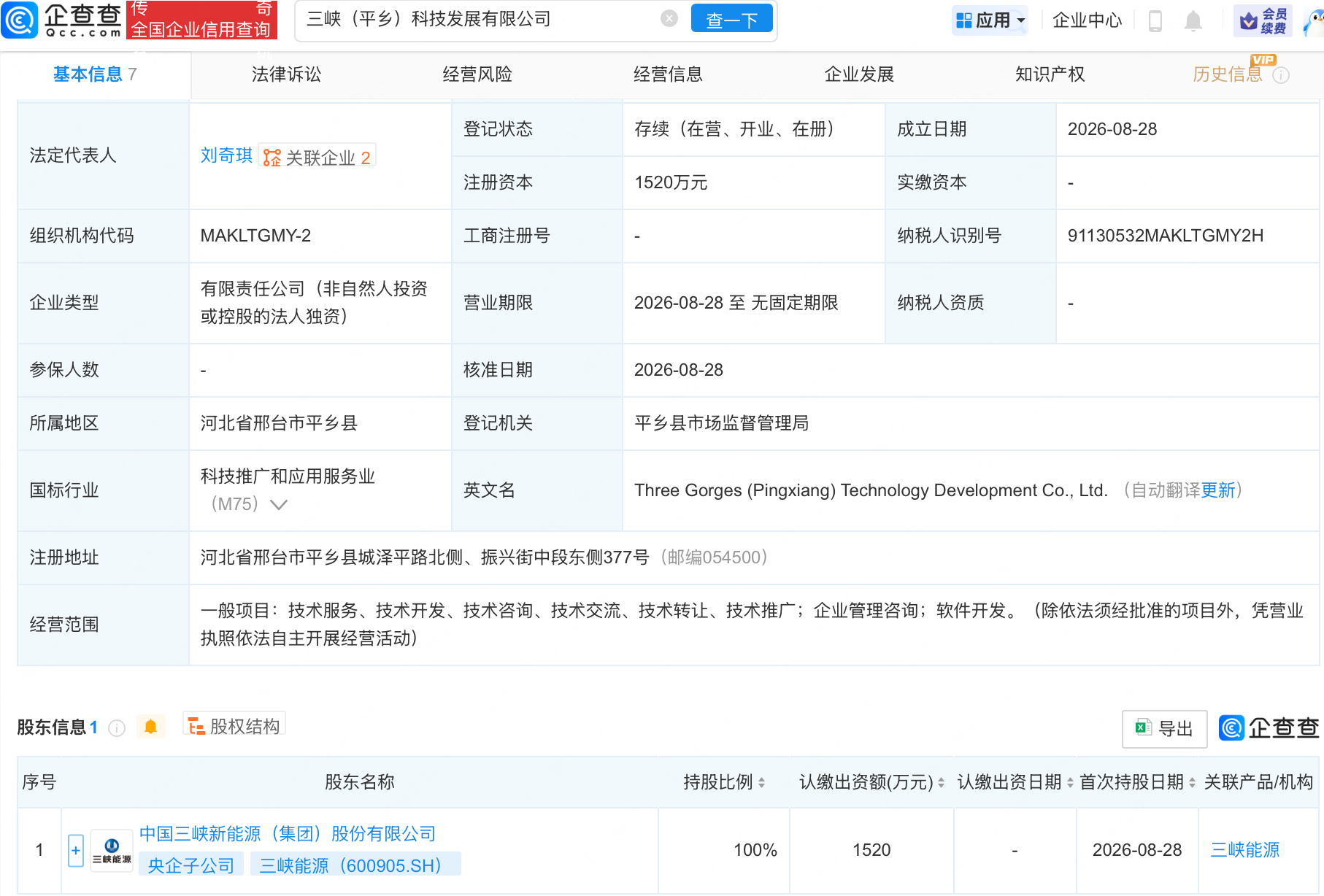The height and width of the screenshot is (896, 1324).
Task: Open 关联企业 2 related companies
Action: click(x=317, y=157)
